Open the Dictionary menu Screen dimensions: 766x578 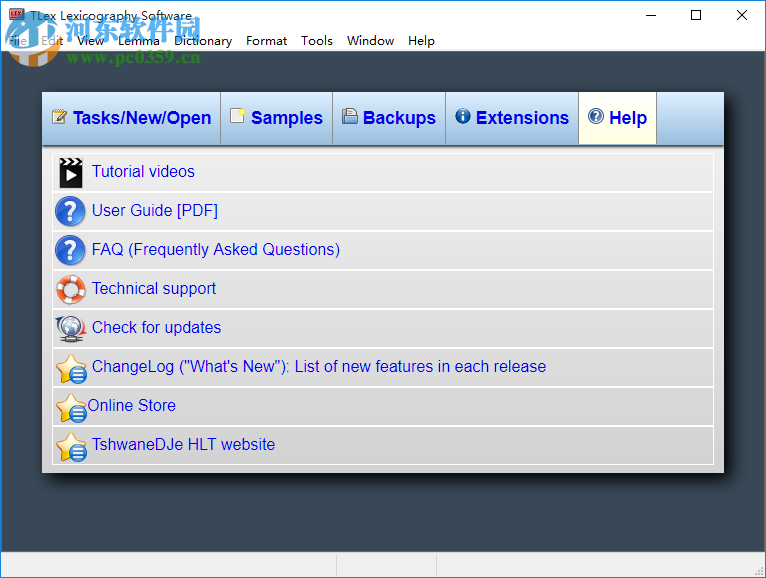(x=203, y=41)
